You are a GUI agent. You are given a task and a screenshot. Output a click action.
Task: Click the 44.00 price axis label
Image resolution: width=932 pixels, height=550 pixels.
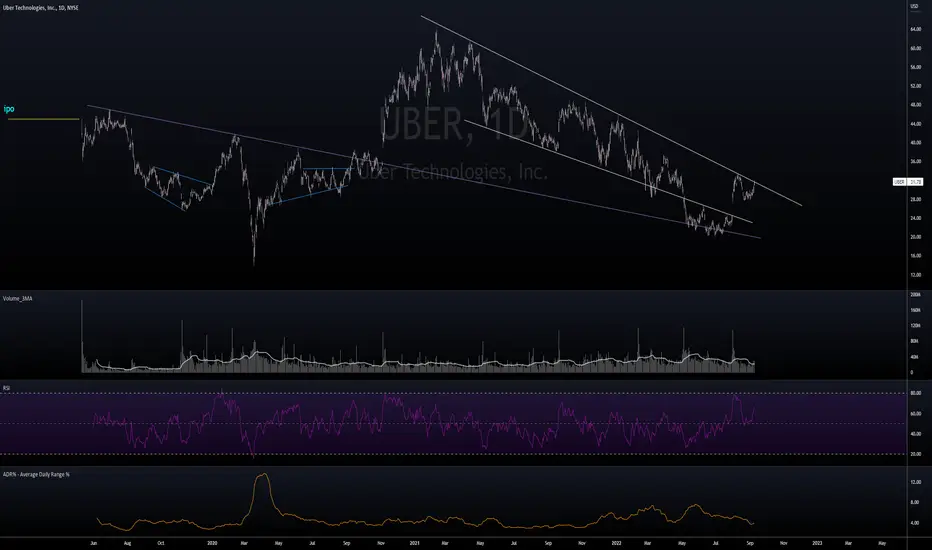915,124
